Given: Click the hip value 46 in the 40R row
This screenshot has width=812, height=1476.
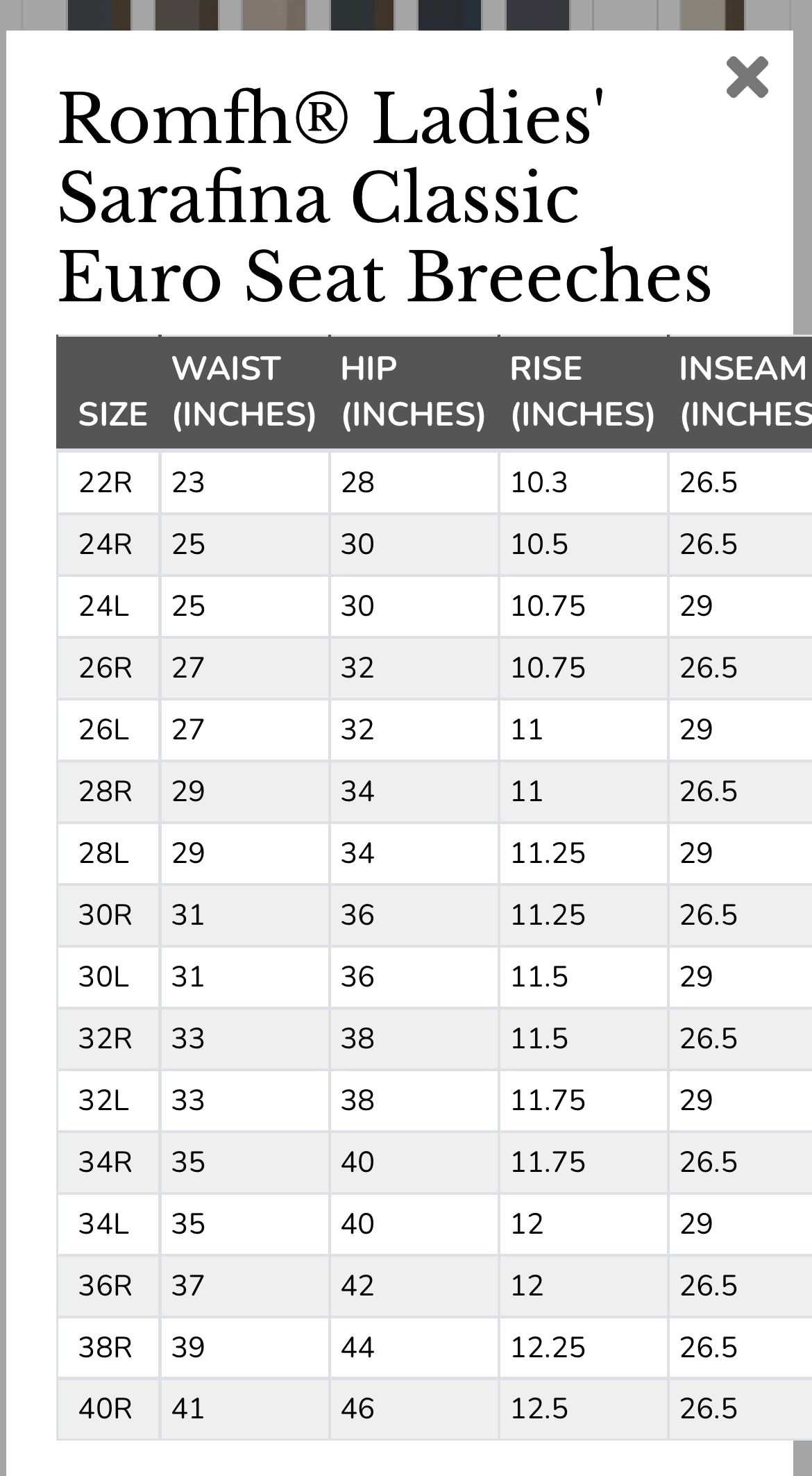Looking at the screenshot, I should coord(357,1409).
